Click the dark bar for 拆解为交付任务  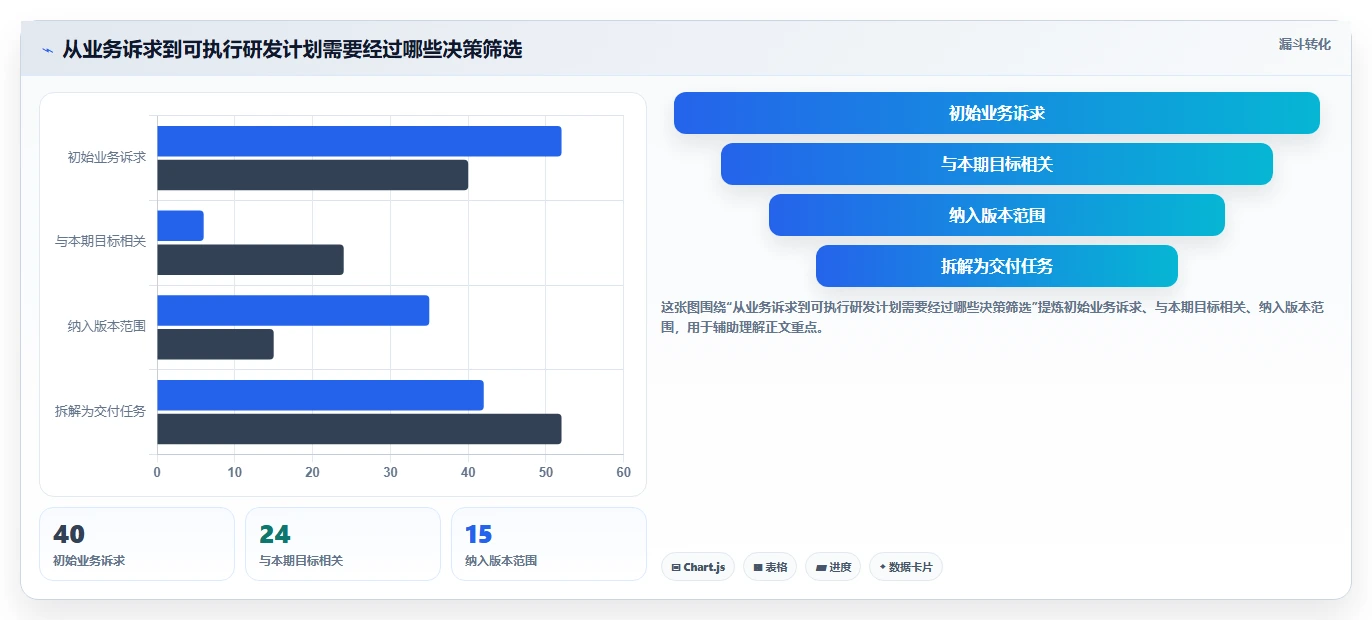point(359,429)
